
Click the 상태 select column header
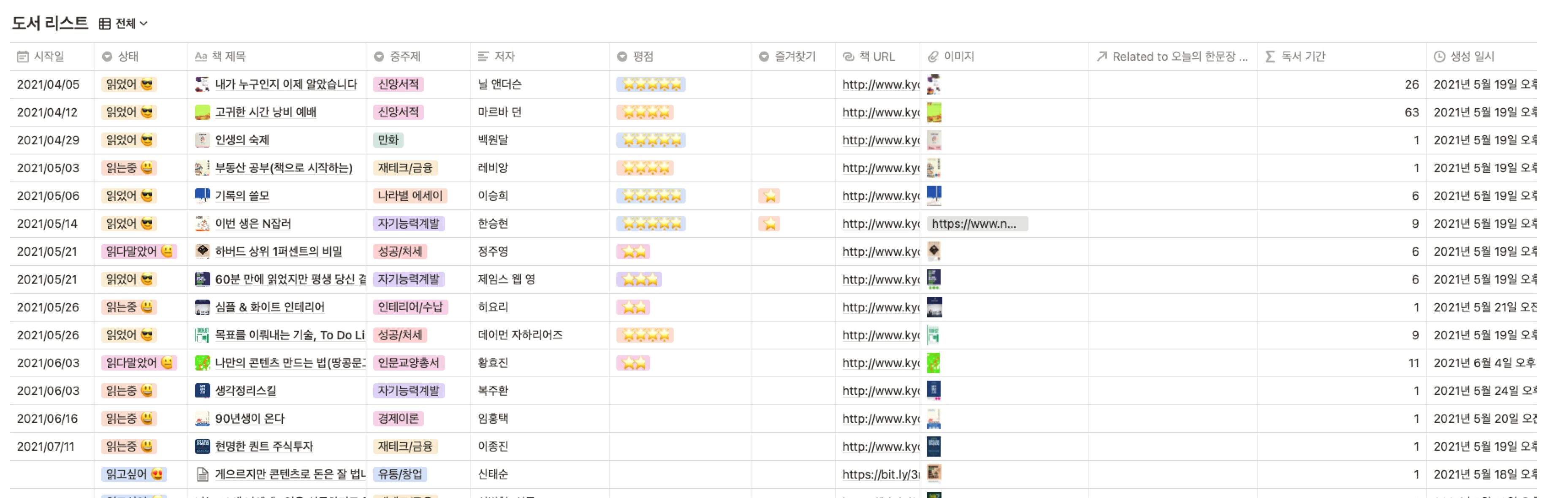point(128,57)
